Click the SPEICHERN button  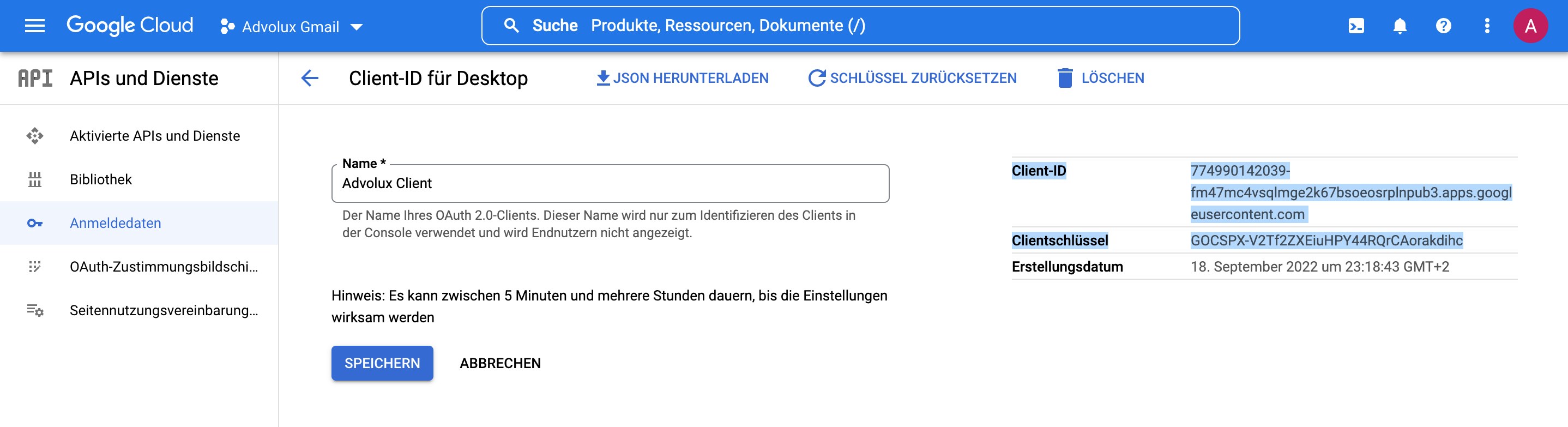(382, 363)
